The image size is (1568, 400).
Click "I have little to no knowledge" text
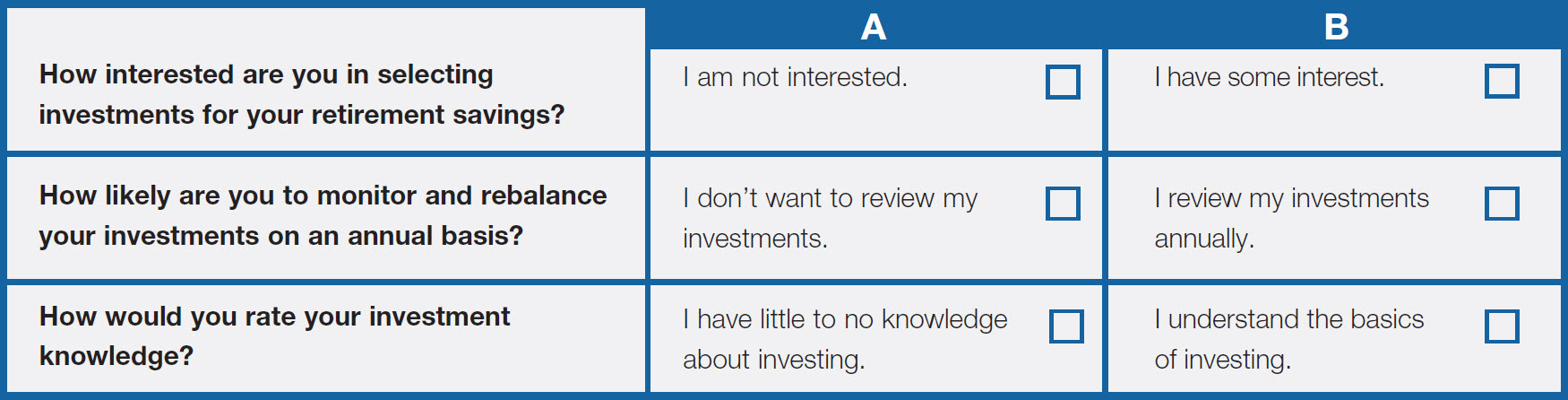[845, 319]
